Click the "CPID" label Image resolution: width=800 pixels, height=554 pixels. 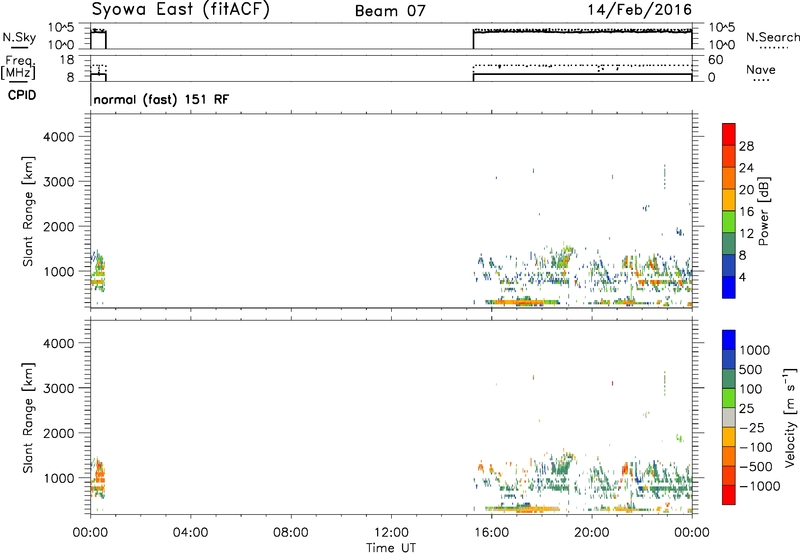[22, 95]
